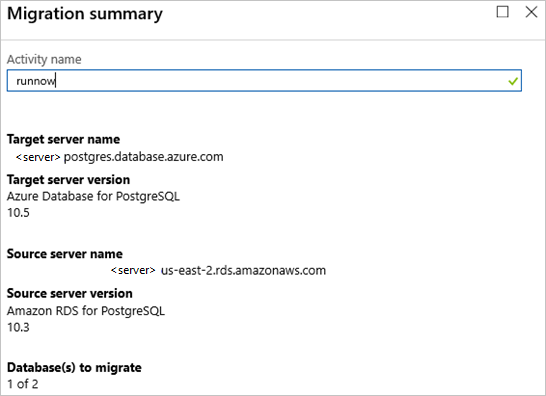The width and height of the screenshot is (546, 396).
Task: Select the Source server version heading
Action: [x=70, y=294]
